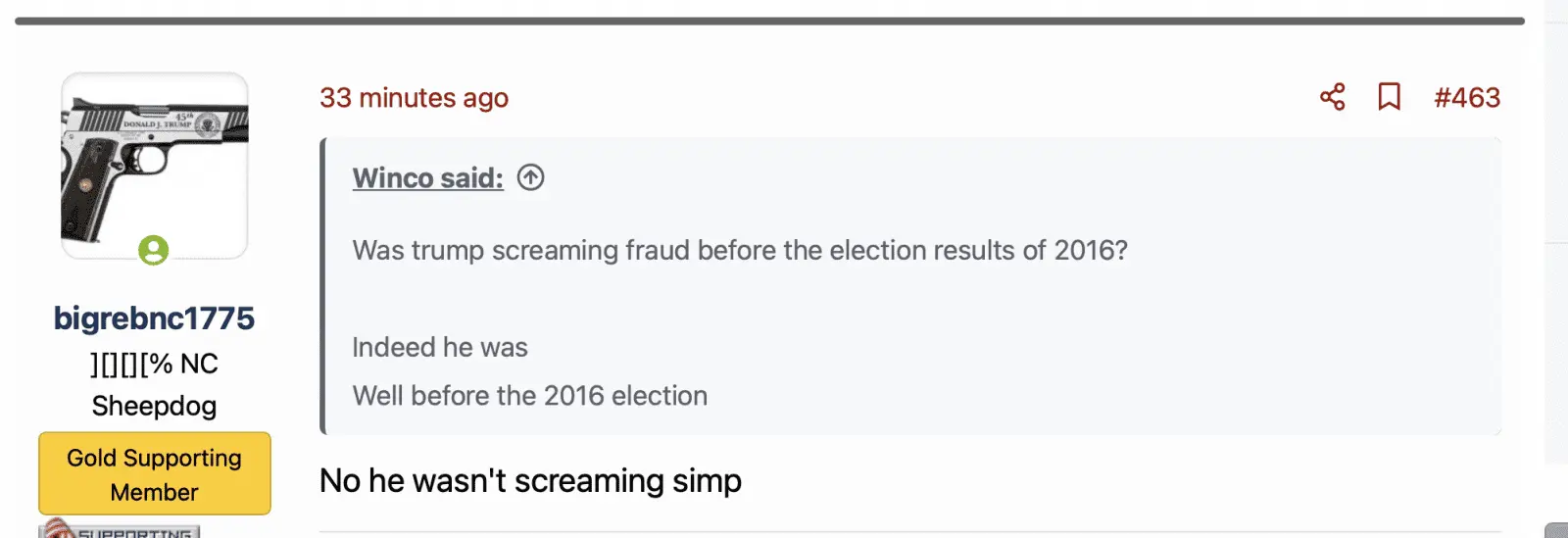
Task: Open the Supporting banner image below badge
Action: [x=120, y=529]
